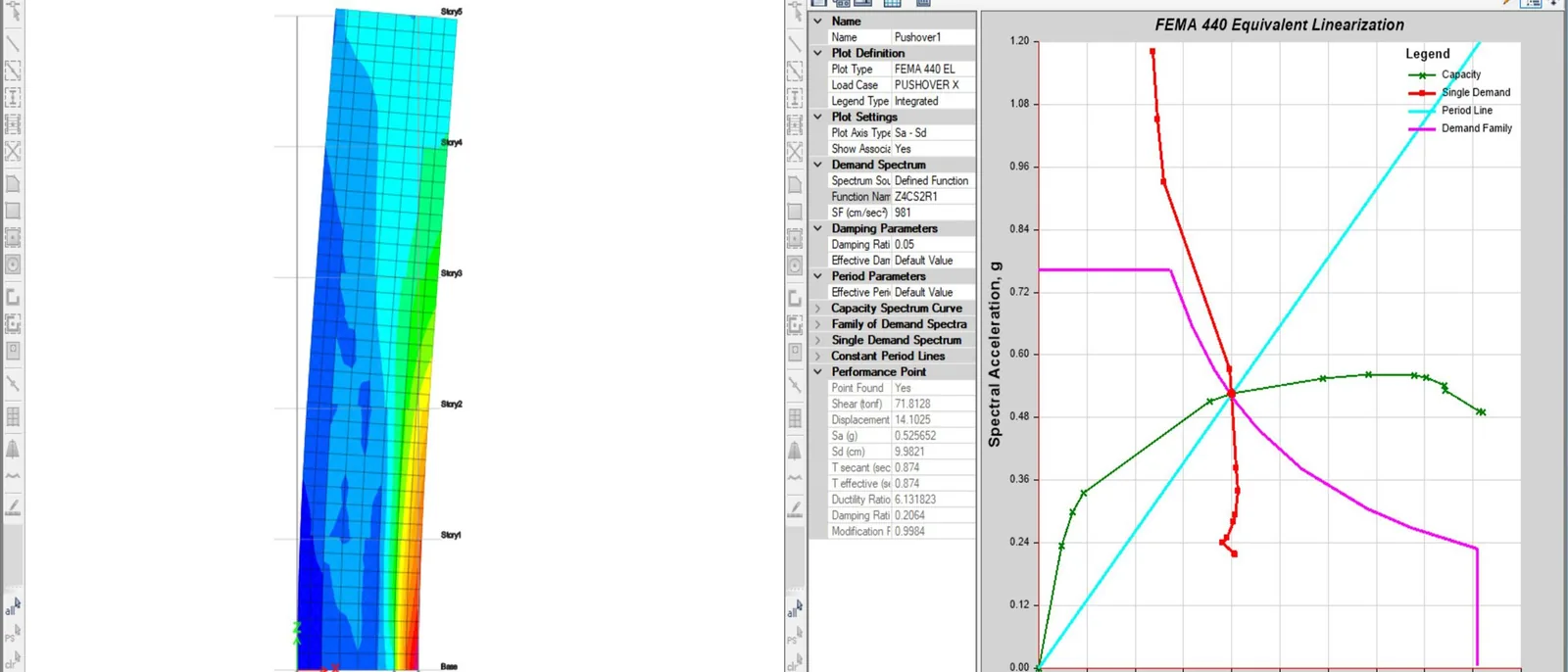Click the Damping Ratio value 0.05
This screenshot has height=672, width=1568.
pos(933,245)
